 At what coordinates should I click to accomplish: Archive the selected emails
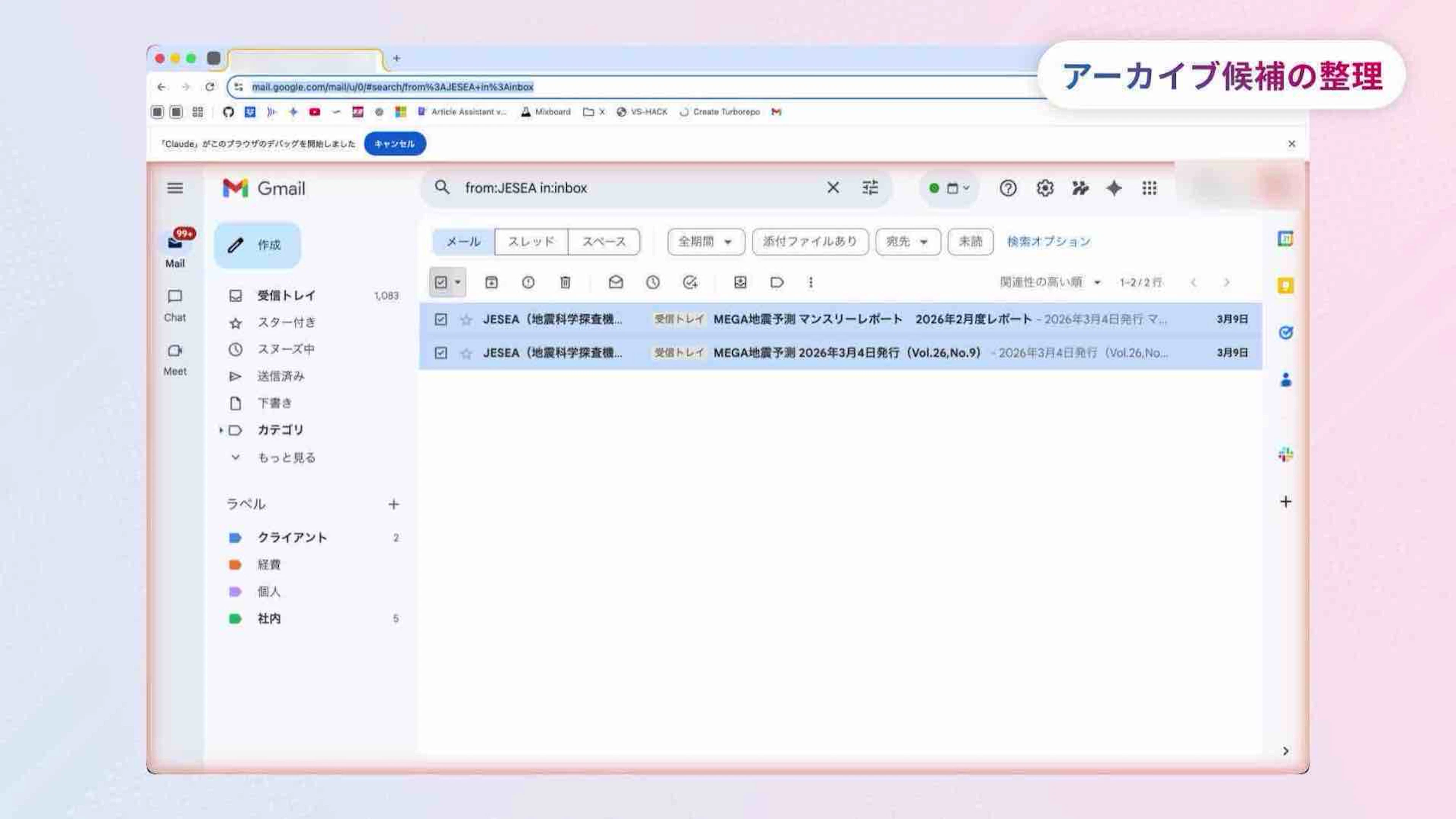pos(491,282)
